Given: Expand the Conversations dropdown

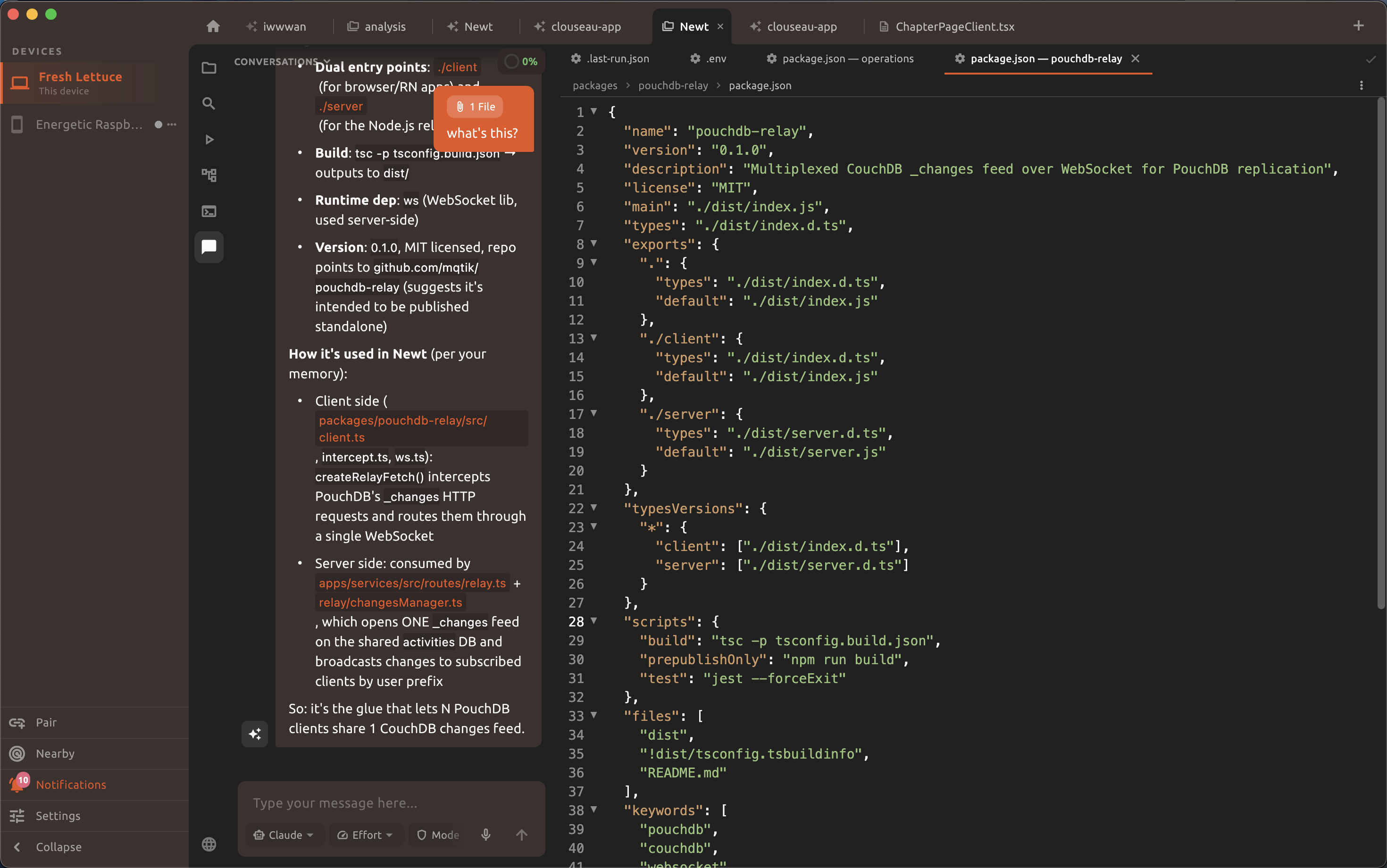Looking at the screenshot, I should [282, 61].
